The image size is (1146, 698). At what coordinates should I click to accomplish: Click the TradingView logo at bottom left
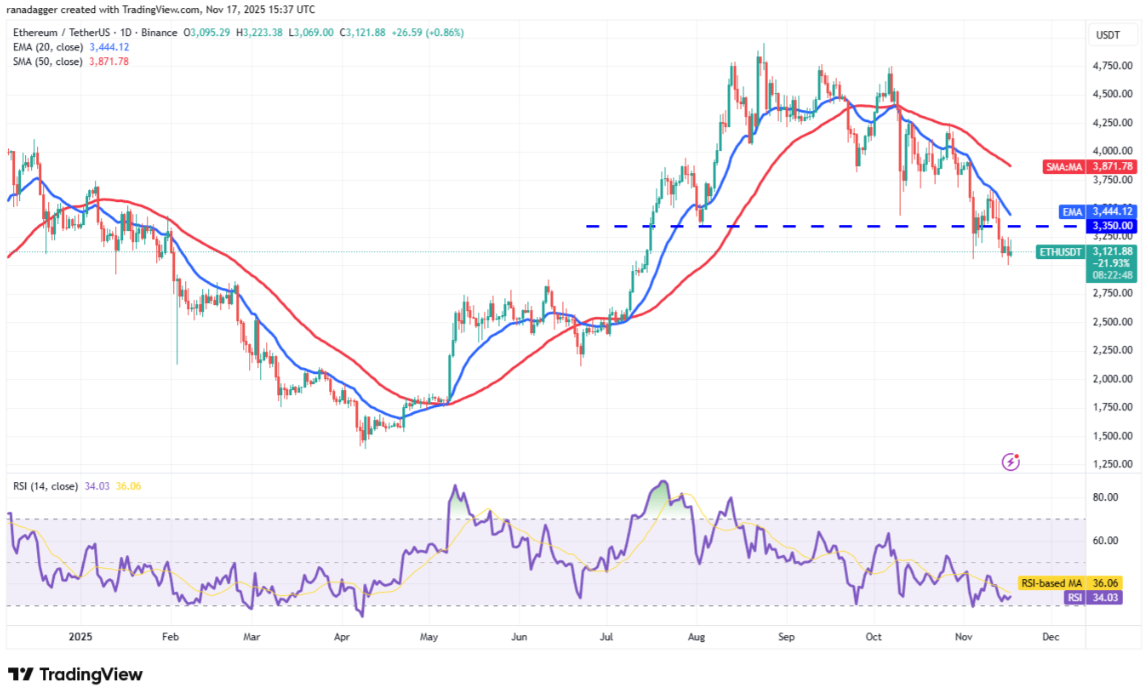tap(76, 674)
